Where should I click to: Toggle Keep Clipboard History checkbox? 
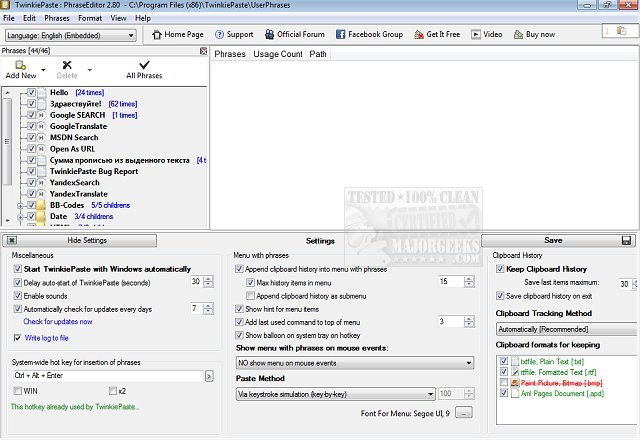(x=500, y=269)
